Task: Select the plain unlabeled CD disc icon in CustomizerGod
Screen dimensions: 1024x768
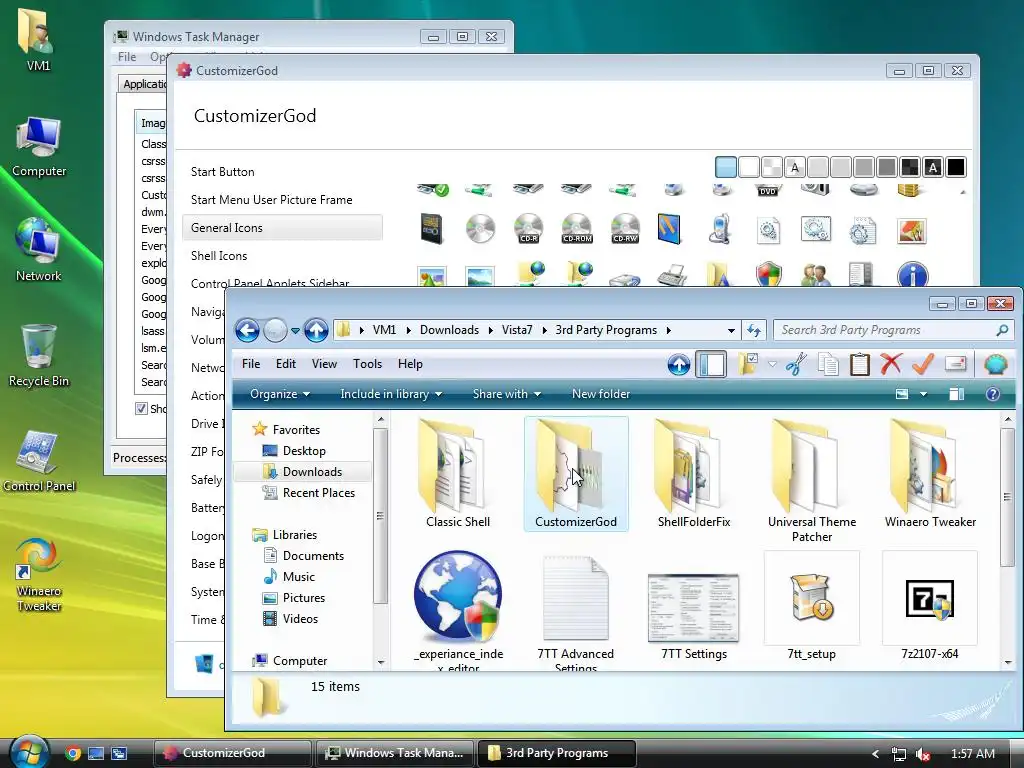Action: pyautogui.click(x=481, y=229)
